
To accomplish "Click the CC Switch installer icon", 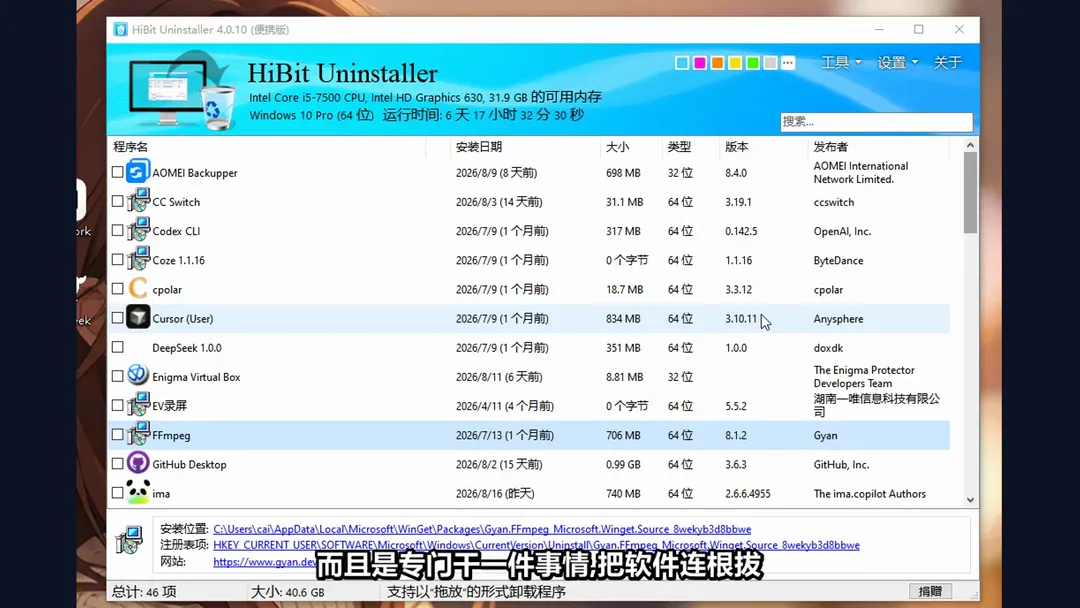I will [x=138, y=200].
